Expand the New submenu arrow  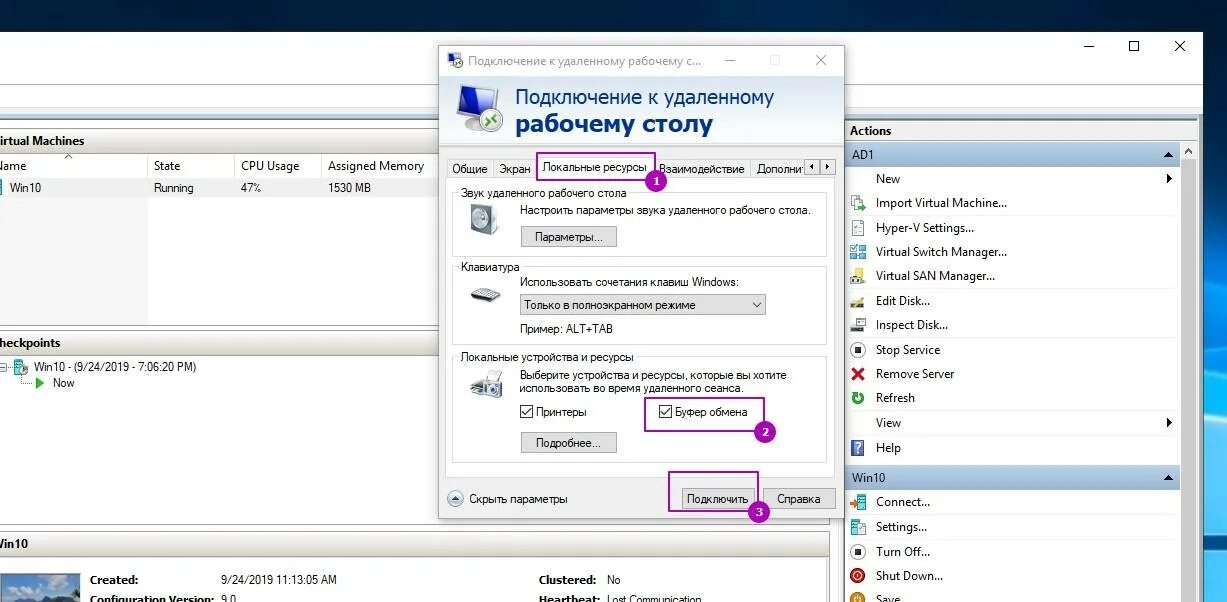[x=1170, y=178]
